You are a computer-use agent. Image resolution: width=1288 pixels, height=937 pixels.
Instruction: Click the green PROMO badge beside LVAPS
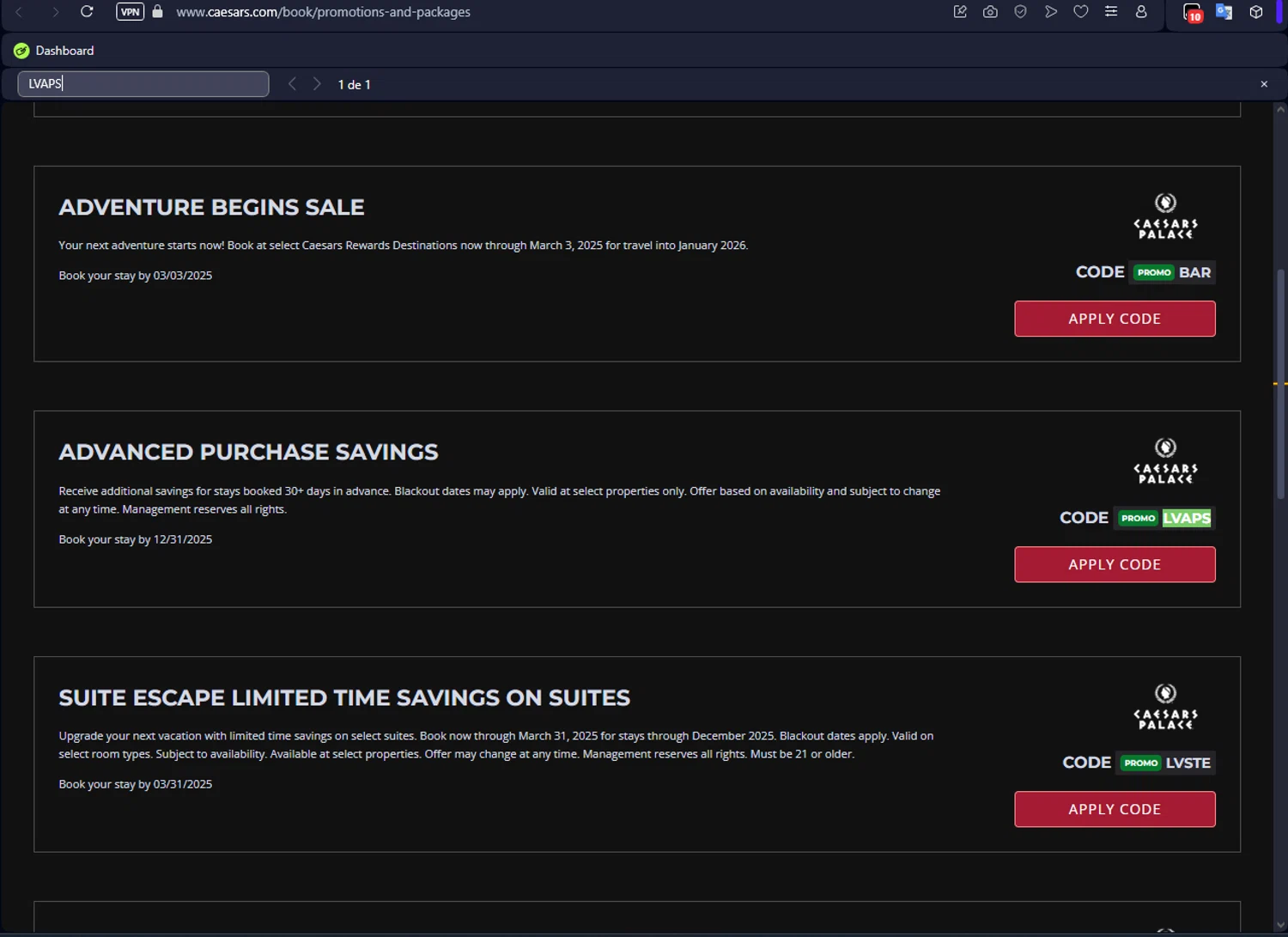pos(1138,518)
